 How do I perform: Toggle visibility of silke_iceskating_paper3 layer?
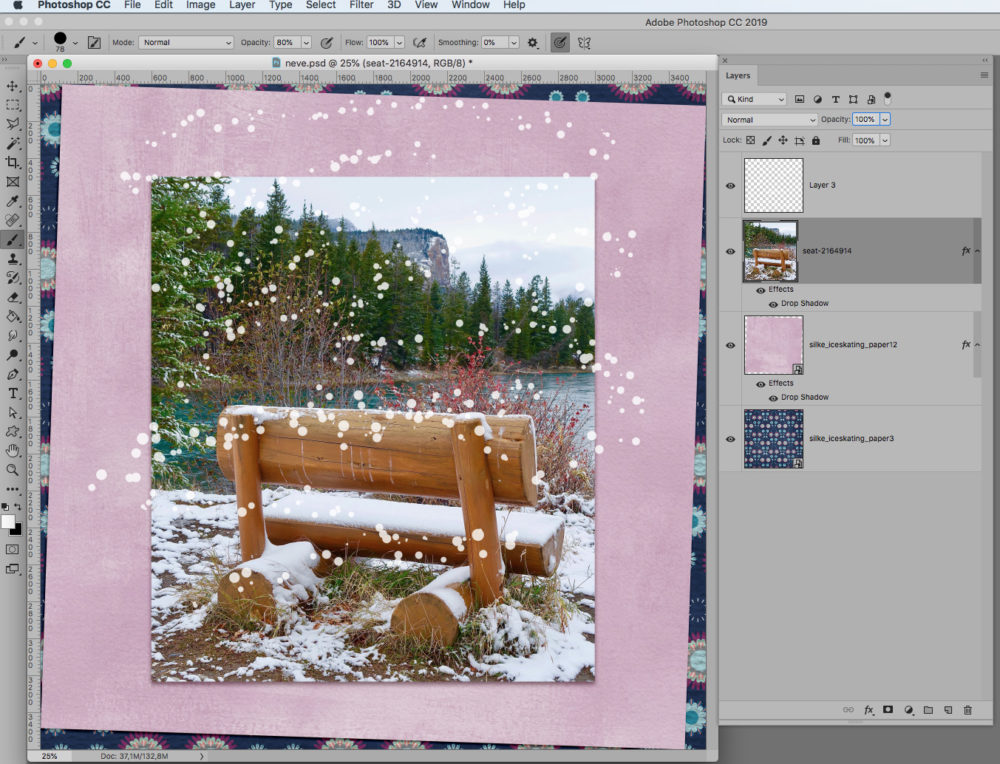pos(730,439)
